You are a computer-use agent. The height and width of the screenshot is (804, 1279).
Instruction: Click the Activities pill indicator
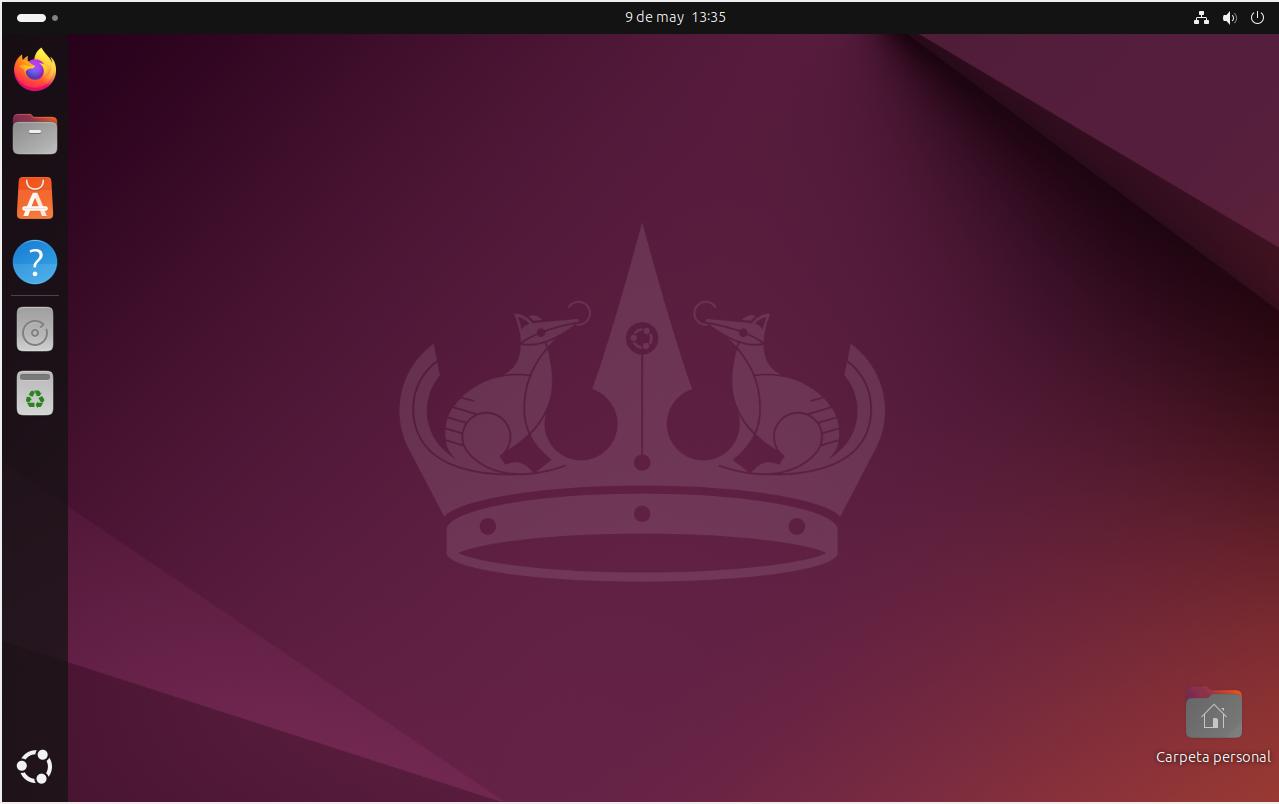31,18
